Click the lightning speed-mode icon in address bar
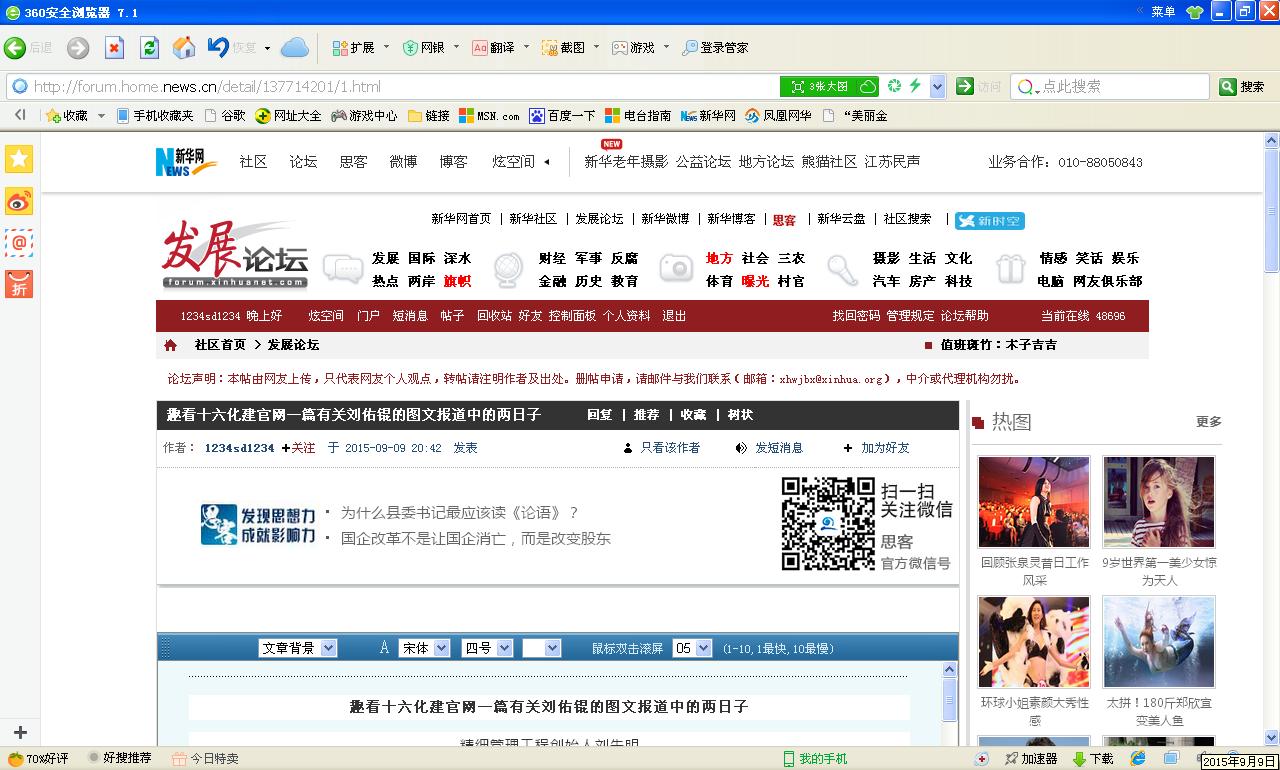The width and height of the screenshot is (1280, 770). tap(915, 86)
